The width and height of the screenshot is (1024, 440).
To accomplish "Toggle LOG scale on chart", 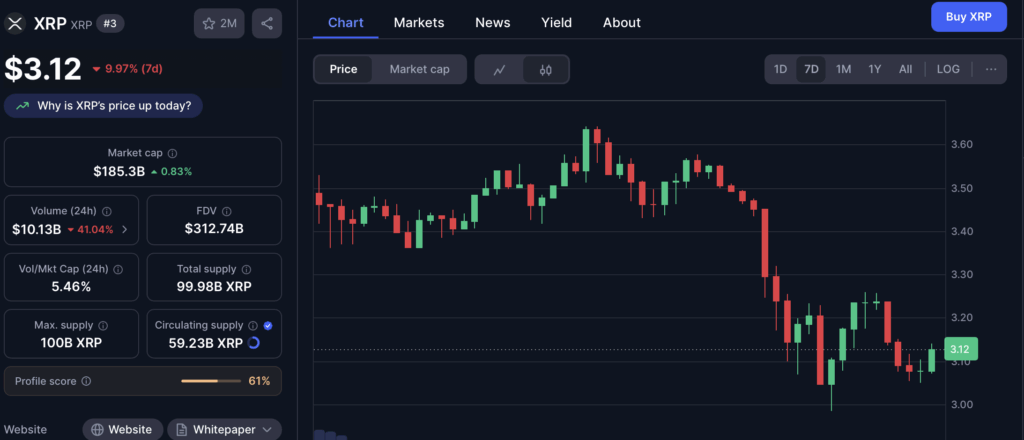I will 948,69.
